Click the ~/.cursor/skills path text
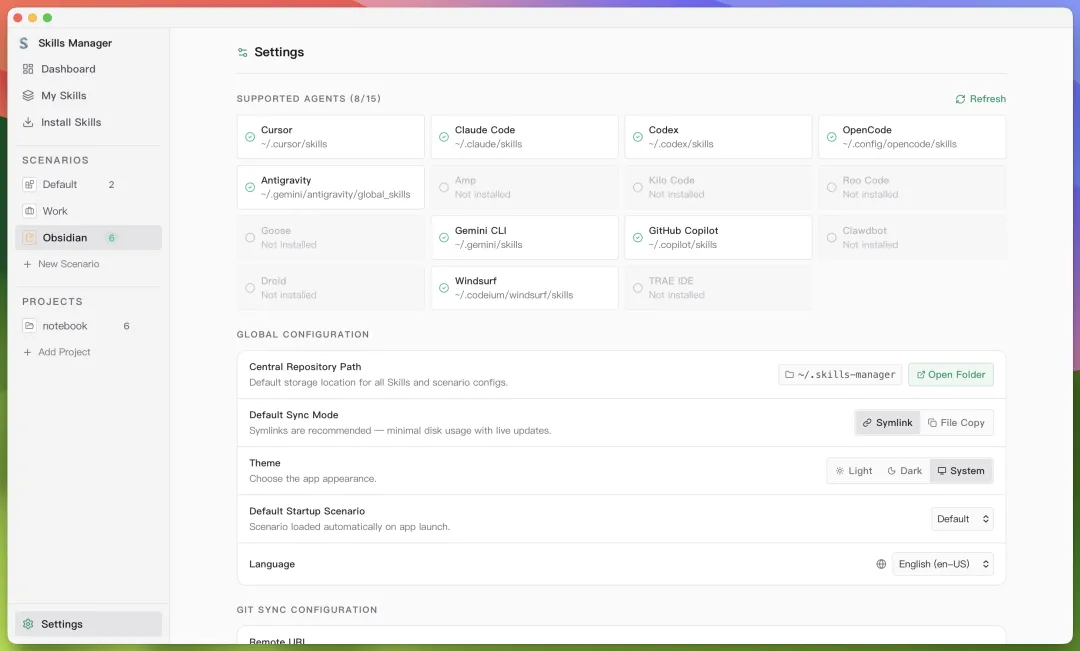 pos(294,144)
